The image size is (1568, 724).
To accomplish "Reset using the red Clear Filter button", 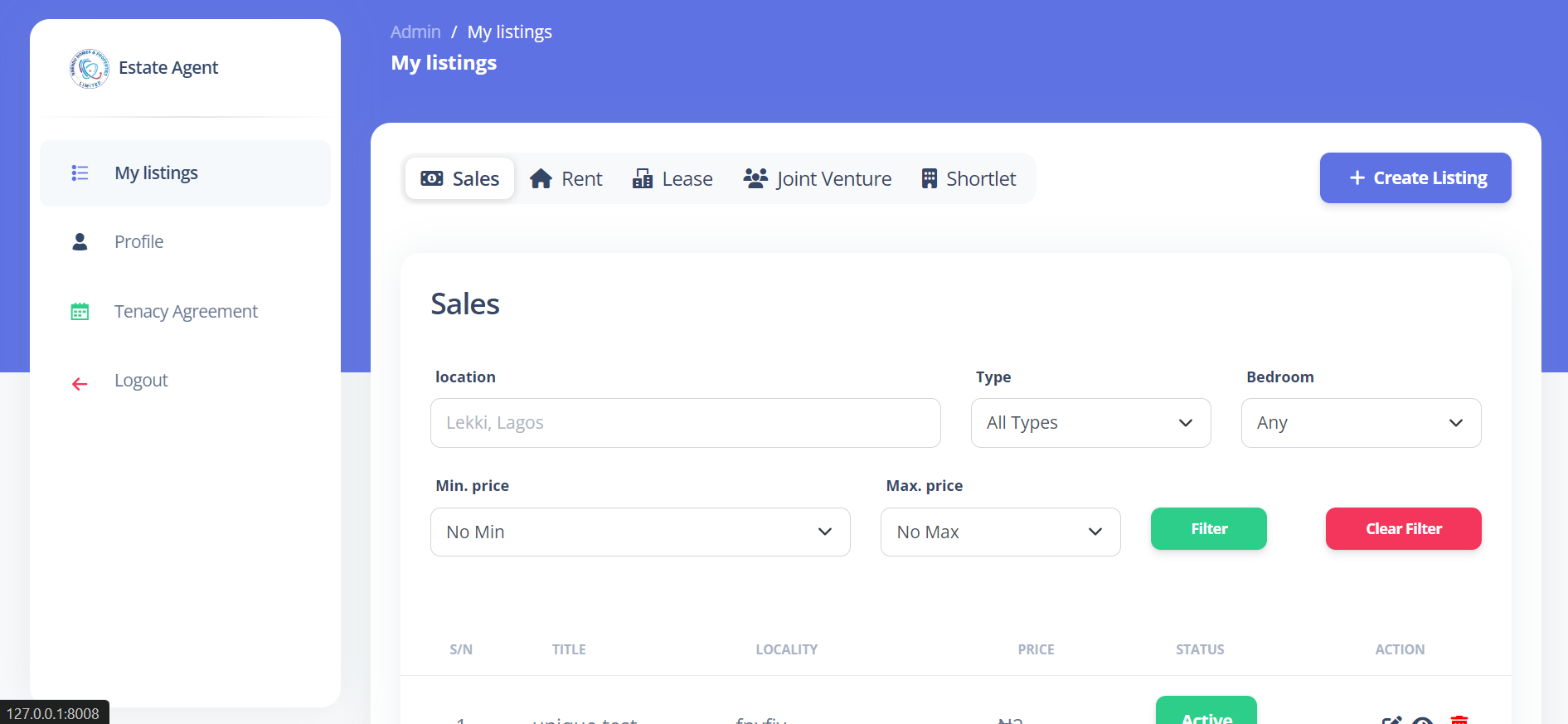I will (x=1403, y=529).
